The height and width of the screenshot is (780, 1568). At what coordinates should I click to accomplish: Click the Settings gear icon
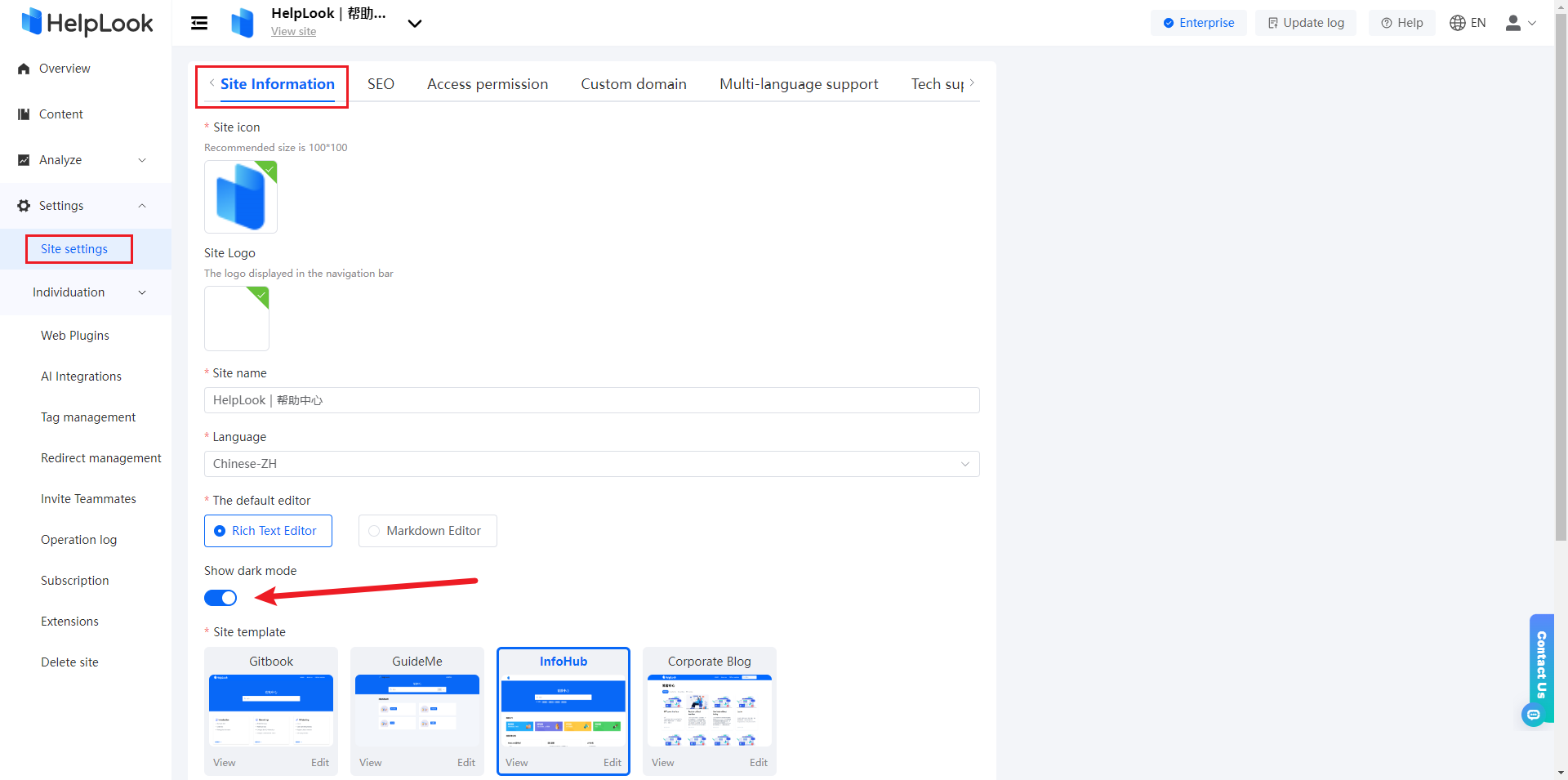[x=23, y=206]
